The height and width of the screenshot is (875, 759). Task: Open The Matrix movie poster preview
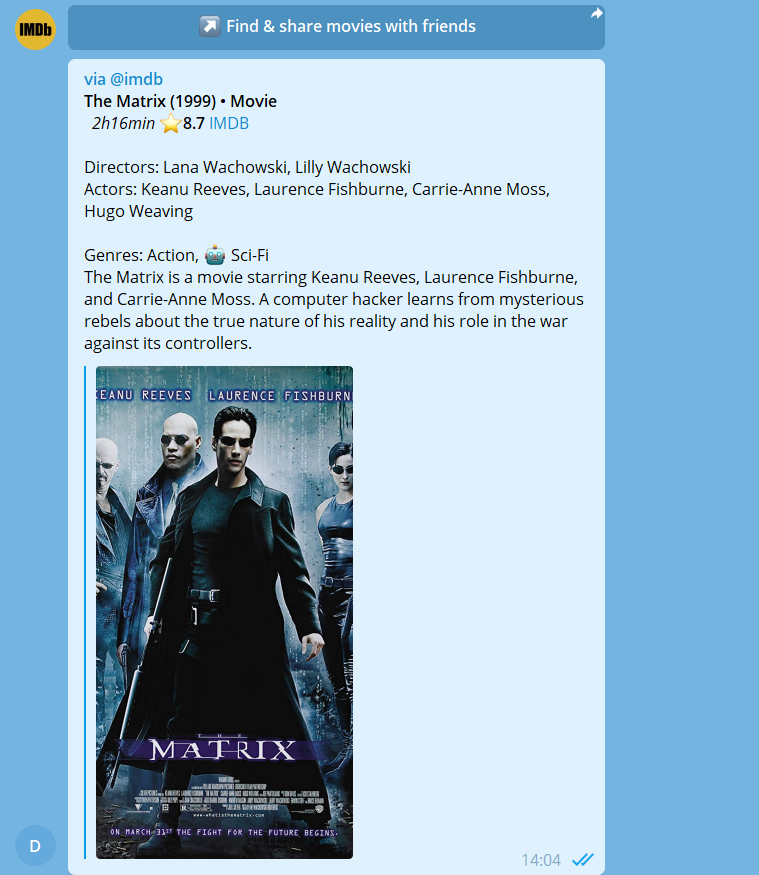click(x=224, y=612)
